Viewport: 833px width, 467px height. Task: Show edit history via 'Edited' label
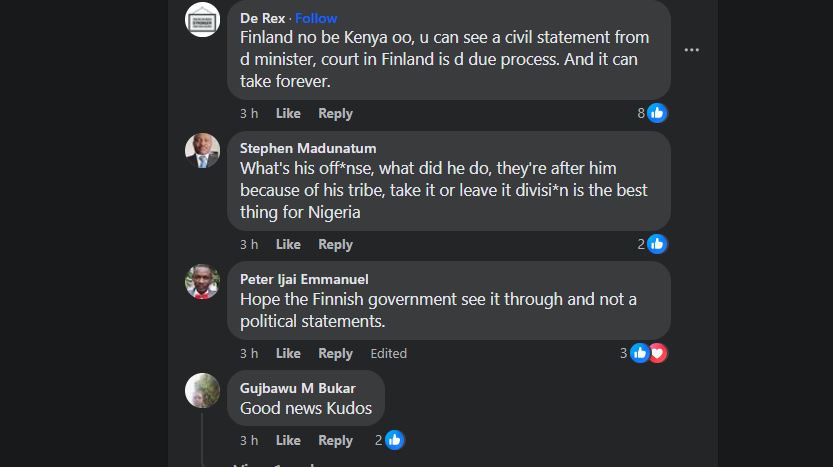pyautogui.click(x=388, y=353)
